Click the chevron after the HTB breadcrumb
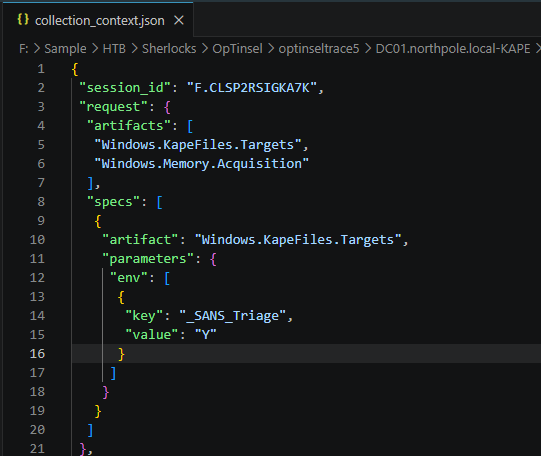541x456 pixels. 135,49
